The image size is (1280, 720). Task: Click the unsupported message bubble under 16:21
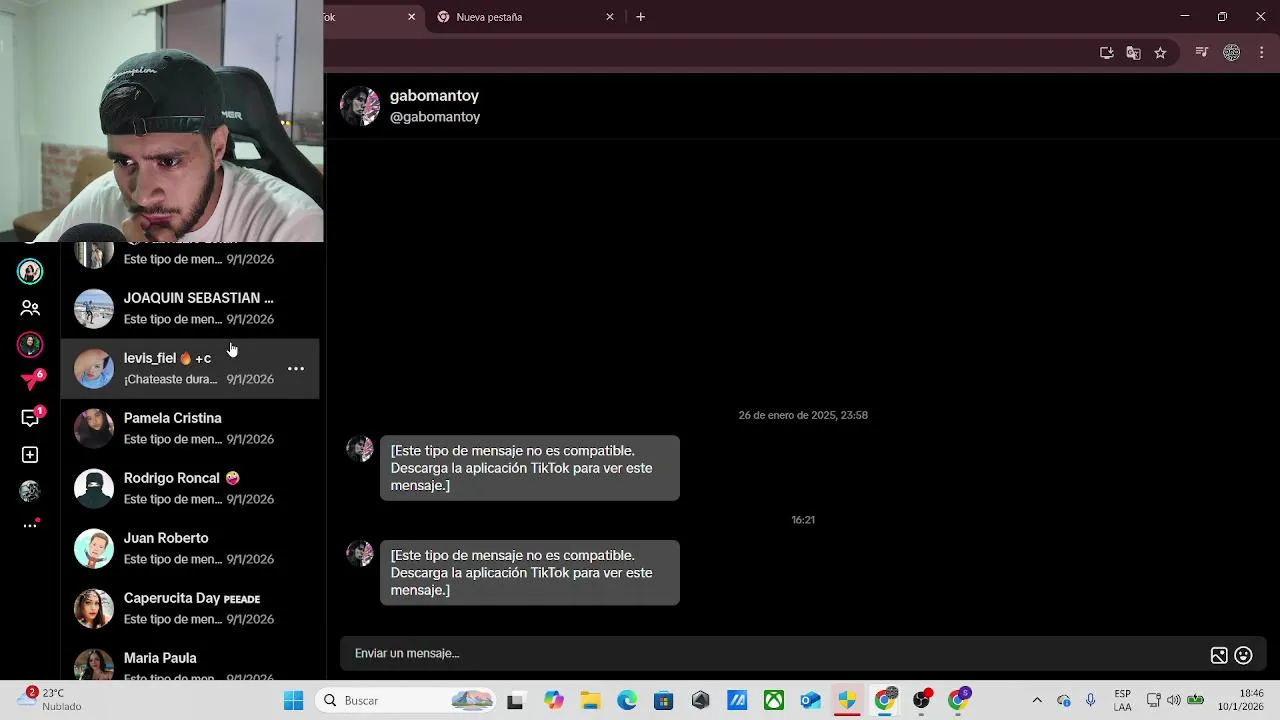(x=530, y=573)
